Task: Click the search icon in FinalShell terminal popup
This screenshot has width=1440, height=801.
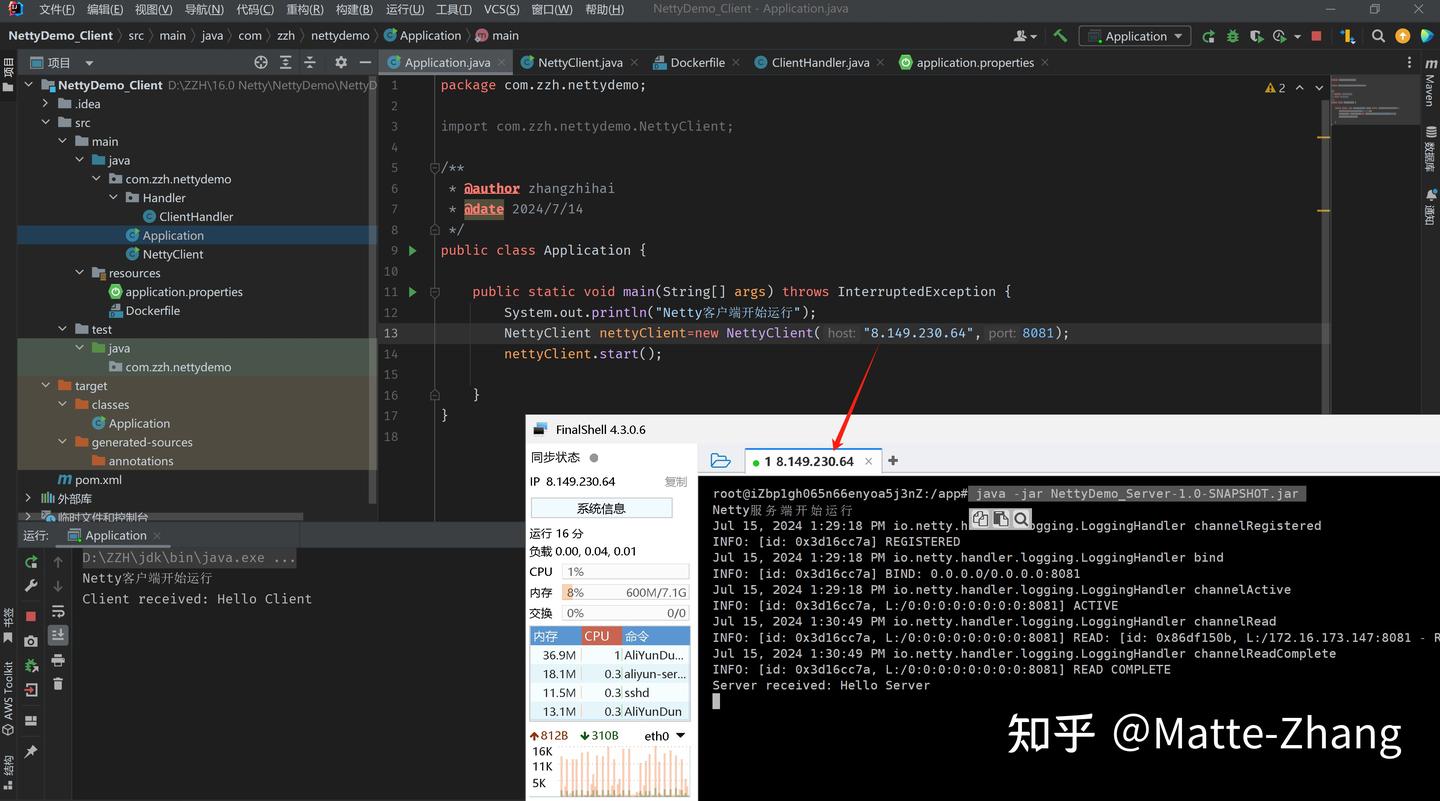Action: point(1021,519)
